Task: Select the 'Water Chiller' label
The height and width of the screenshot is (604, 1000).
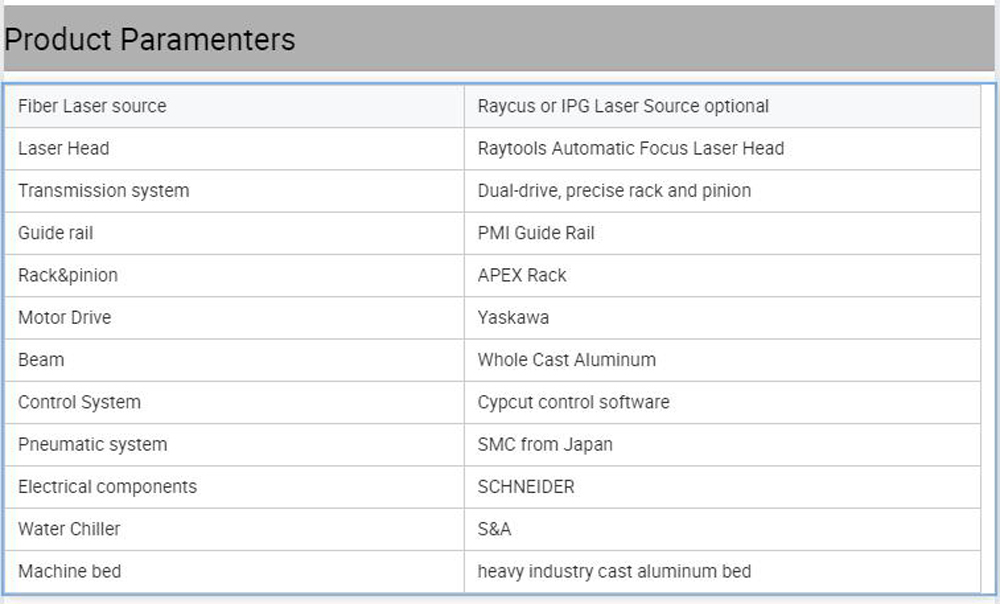Action: (x=69, y=529)
